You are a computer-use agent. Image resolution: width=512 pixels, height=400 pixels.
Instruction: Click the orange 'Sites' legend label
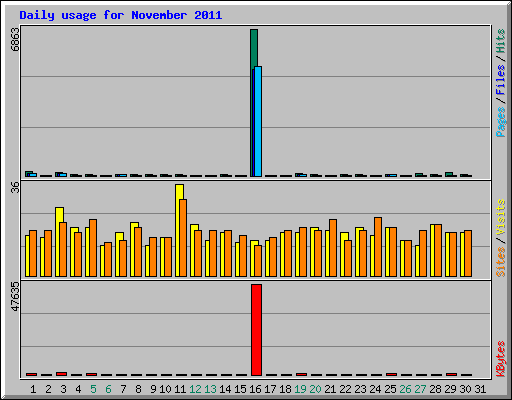501,262
